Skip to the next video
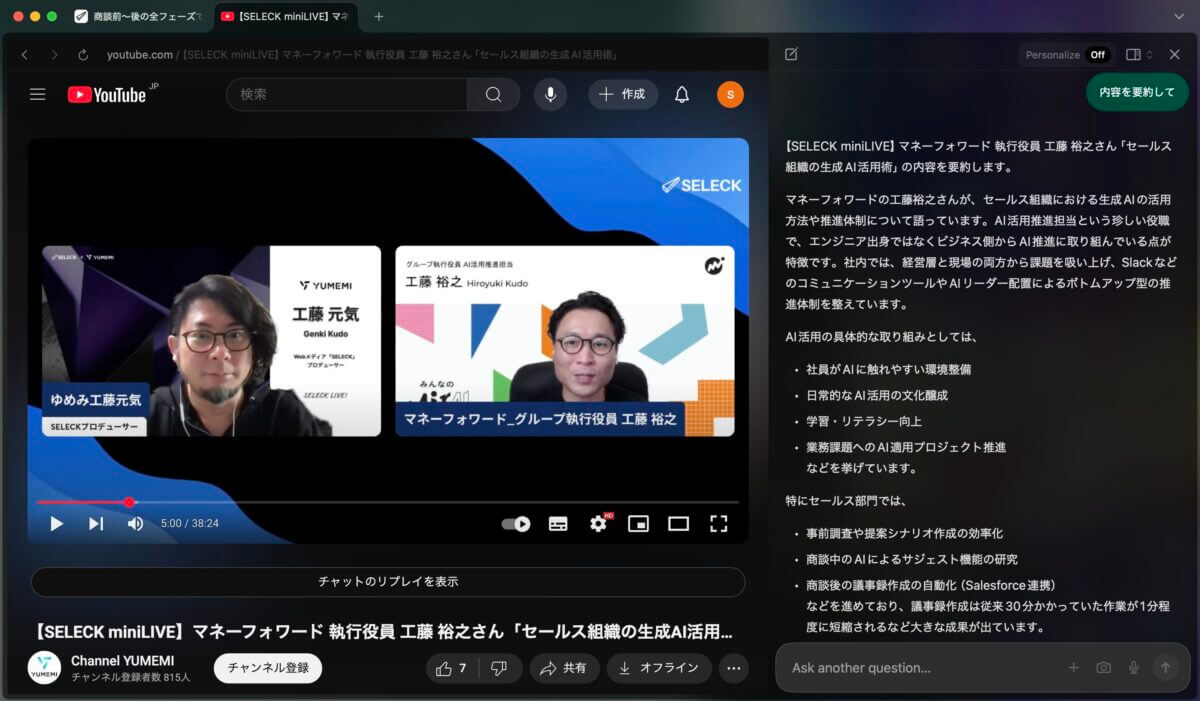The height and width of the screenshot is (701, 1200). click(x=96, y=523)
